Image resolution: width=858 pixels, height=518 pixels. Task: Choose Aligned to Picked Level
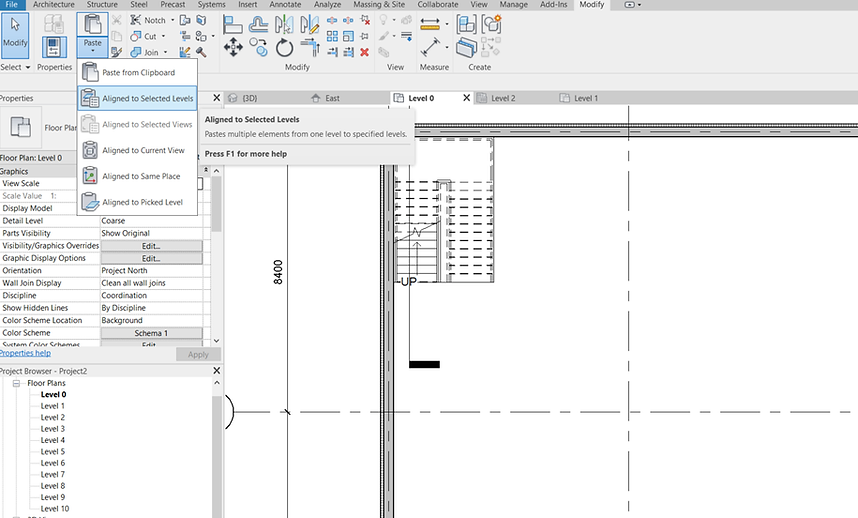click(x=137, y=202)
